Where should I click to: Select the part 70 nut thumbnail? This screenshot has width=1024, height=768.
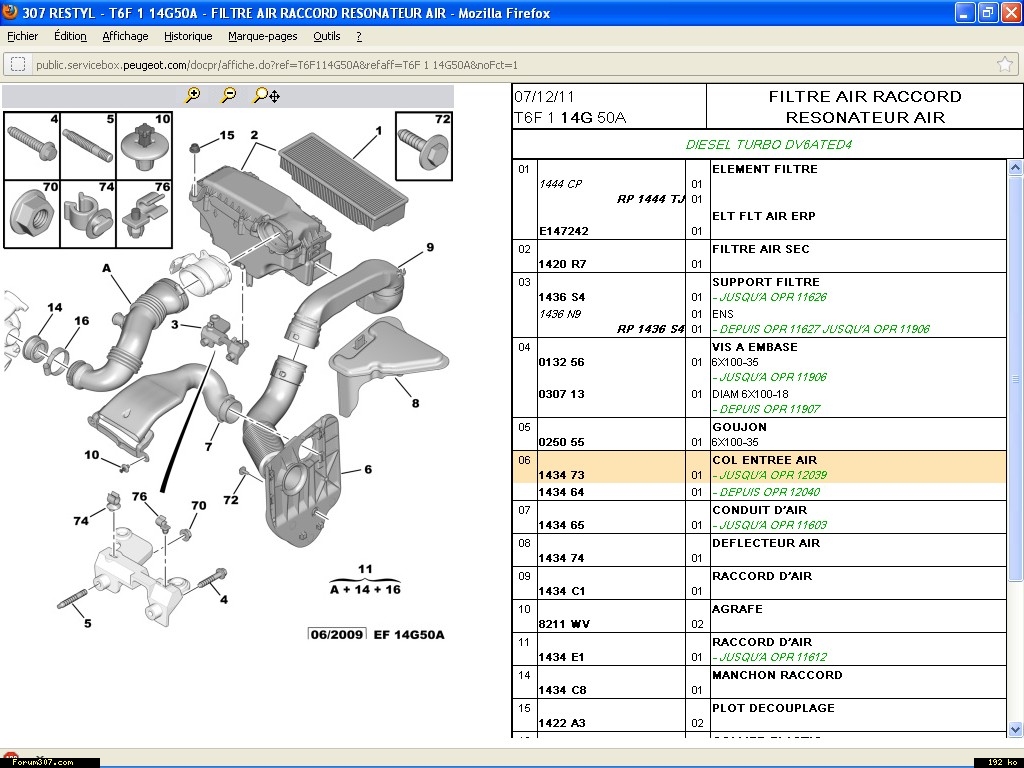point(32,213)
